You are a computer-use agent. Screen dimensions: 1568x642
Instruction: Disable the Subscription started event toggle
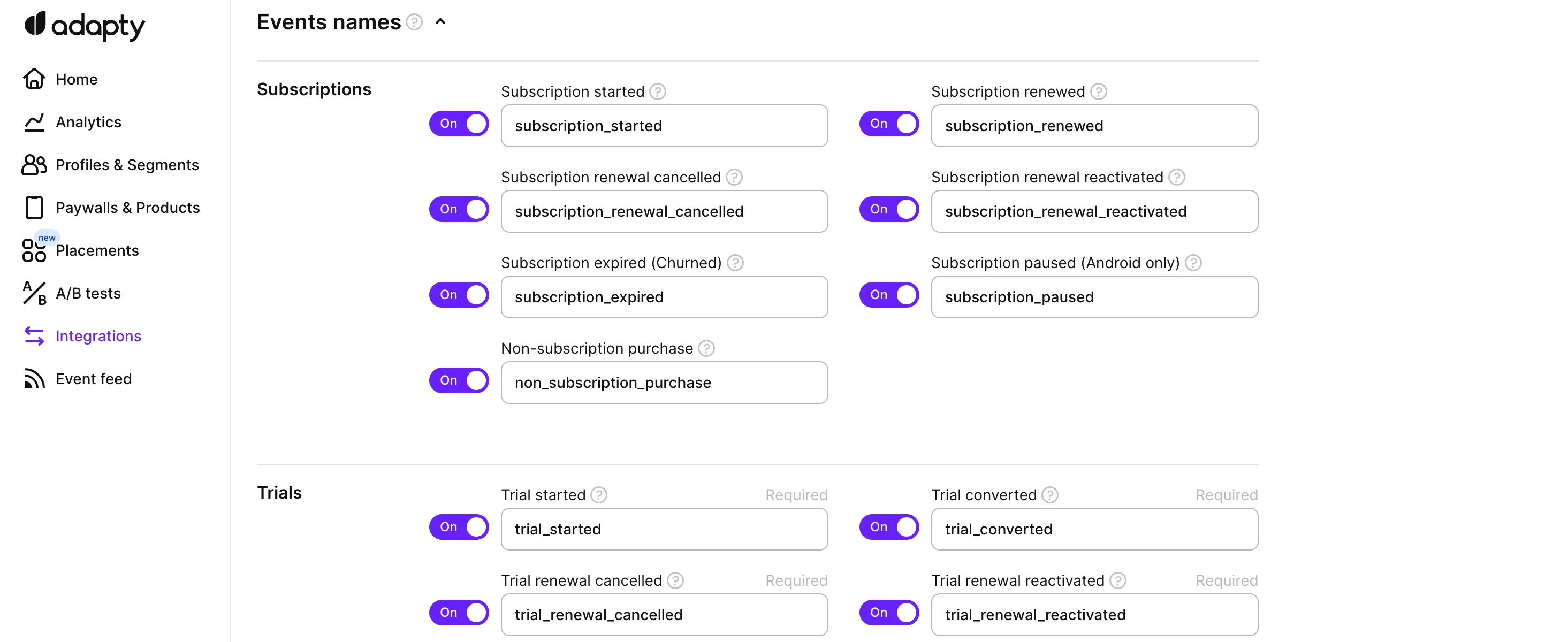point(460,124)
